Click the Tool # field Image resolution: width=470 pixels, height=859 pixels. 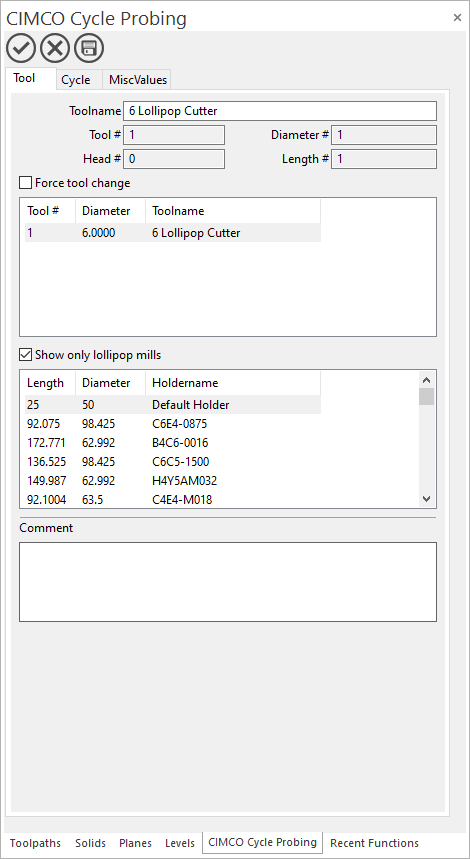coord(174,135)
